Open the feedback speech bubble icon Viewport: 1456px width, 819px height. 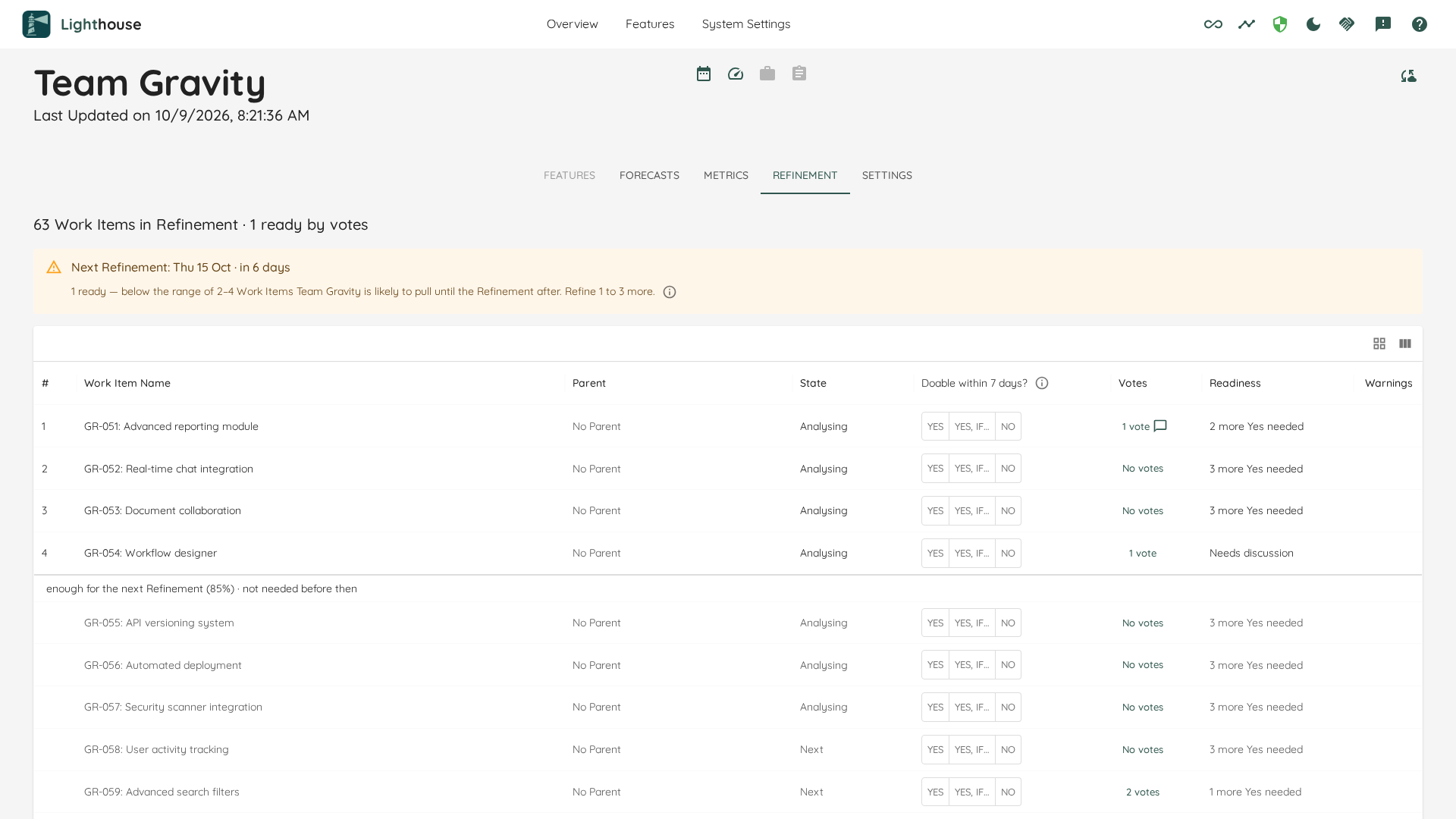coord(1383,24)
